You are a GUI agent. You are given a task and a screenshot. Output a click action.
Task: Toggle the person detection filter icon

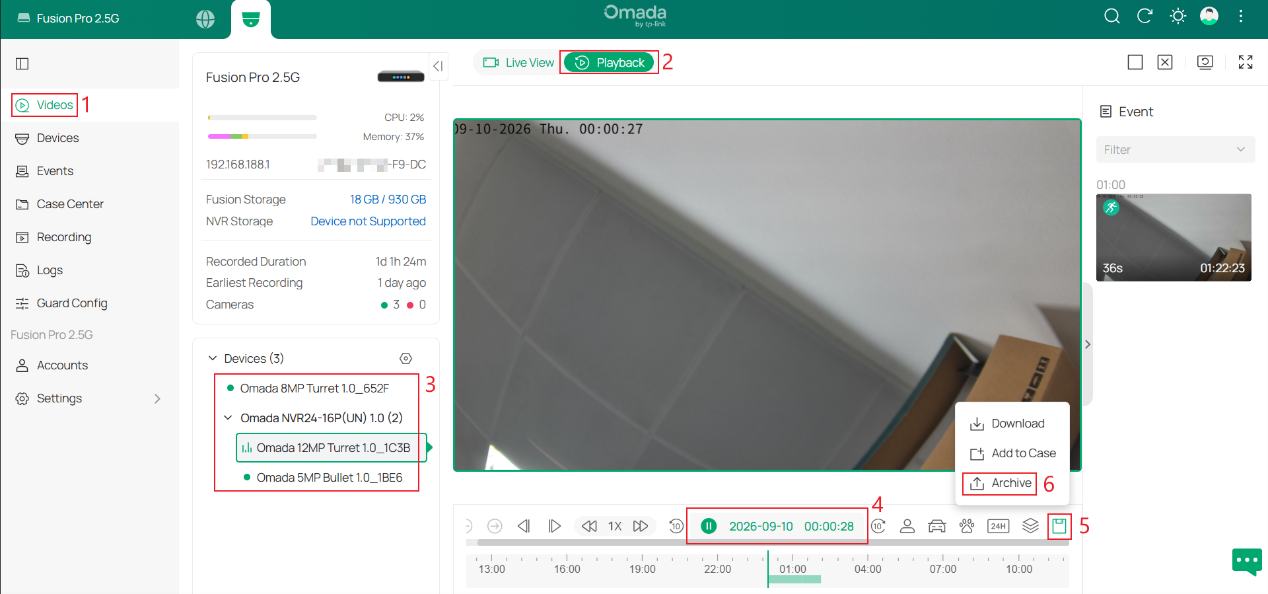tap(907, 526)
